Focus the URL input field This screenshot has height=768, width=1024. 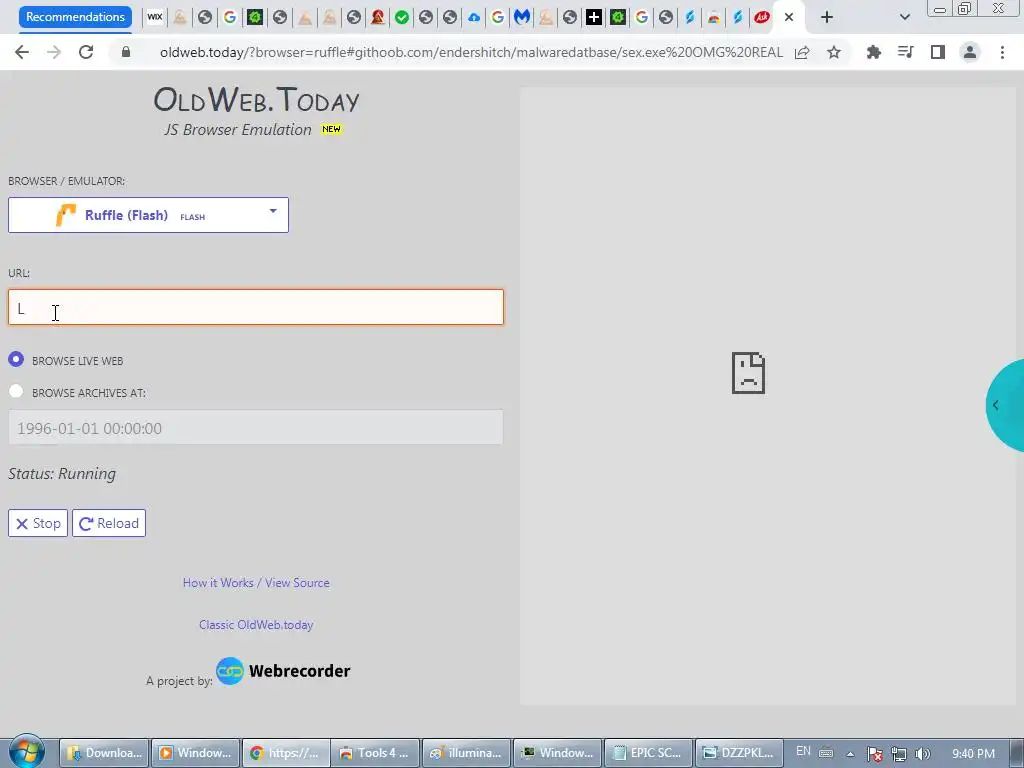click(x=256, y=307)
